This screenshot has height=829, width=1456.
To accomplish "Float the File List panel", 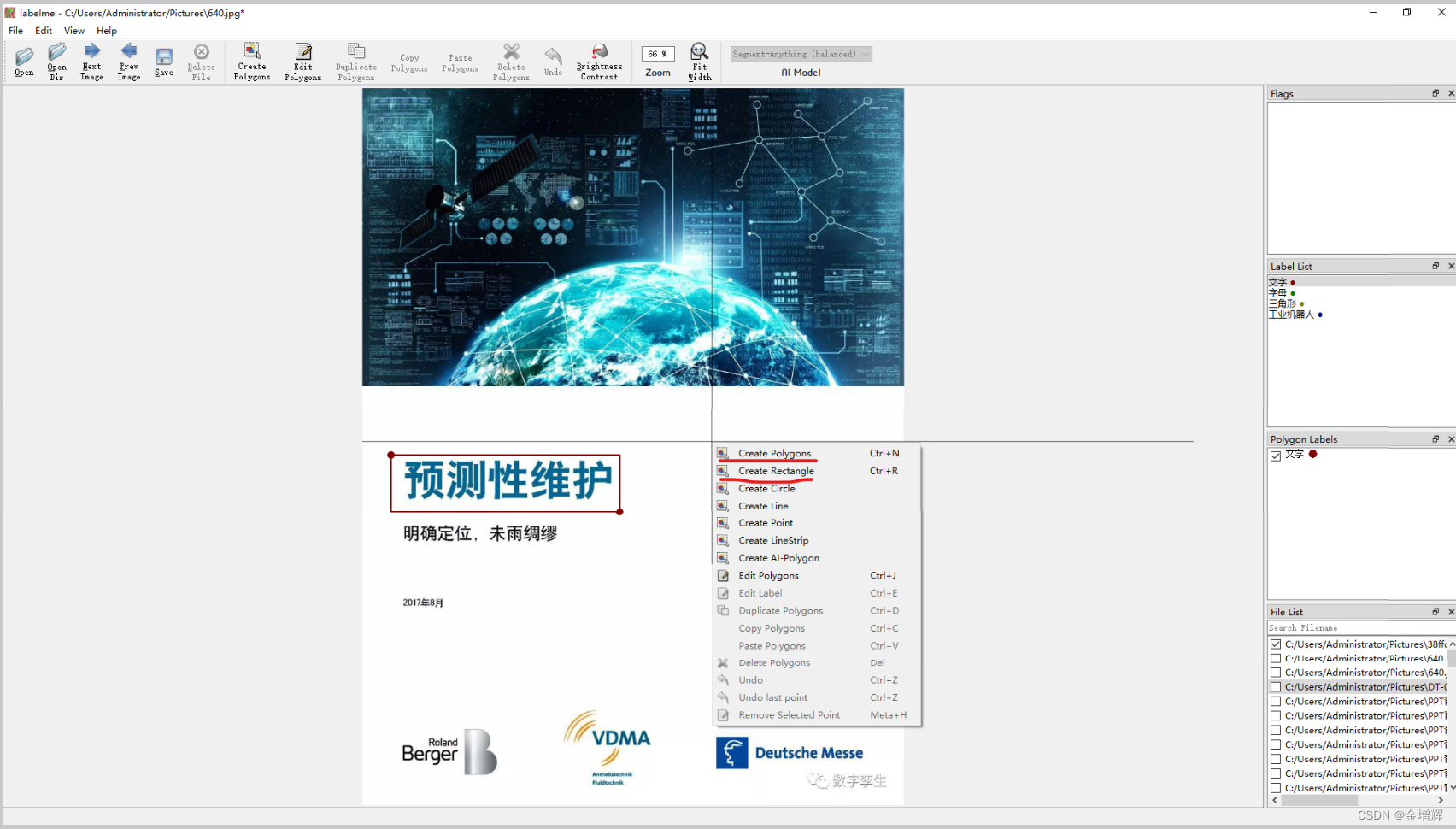I will coord(1435,612).
